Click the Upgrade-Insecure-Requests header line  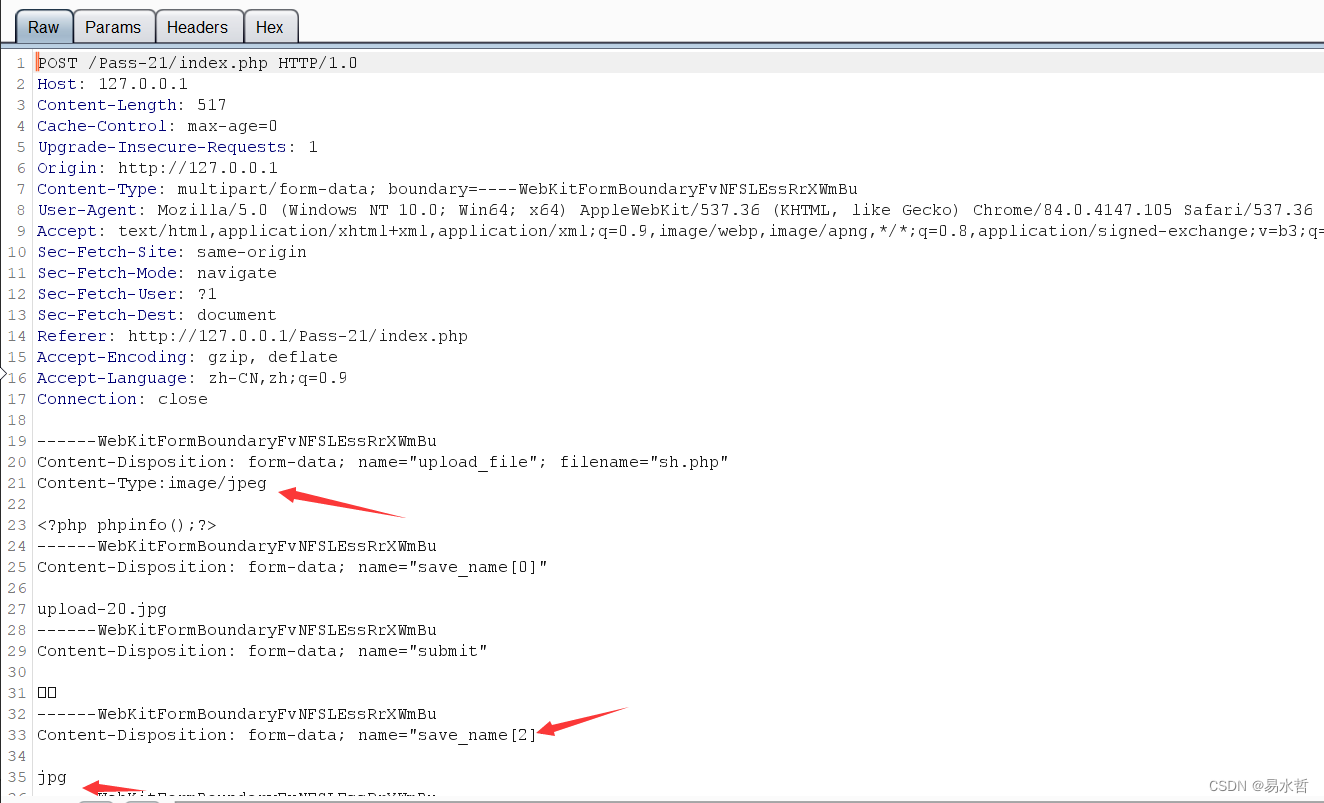click(x=177, y=147)
